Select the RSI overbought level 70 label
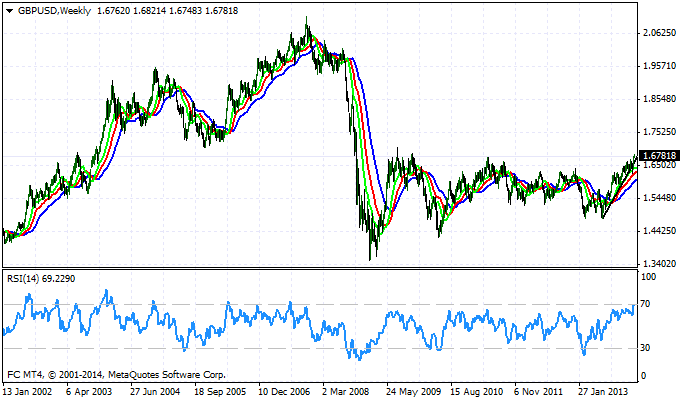 point(645,304)
